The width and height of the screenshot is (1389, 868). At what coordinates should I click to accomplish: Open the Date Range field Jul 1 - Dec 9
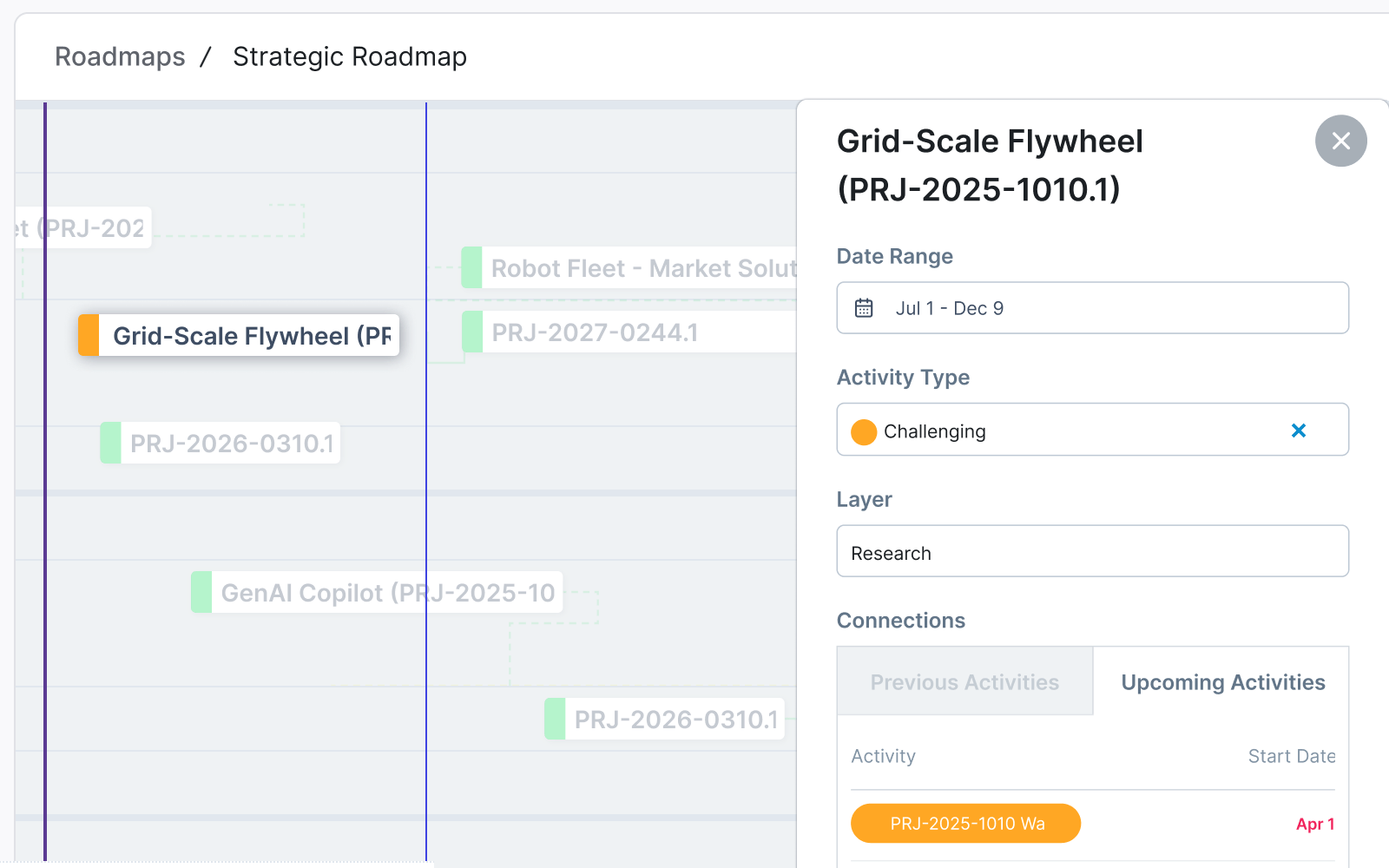(1092, 308)
